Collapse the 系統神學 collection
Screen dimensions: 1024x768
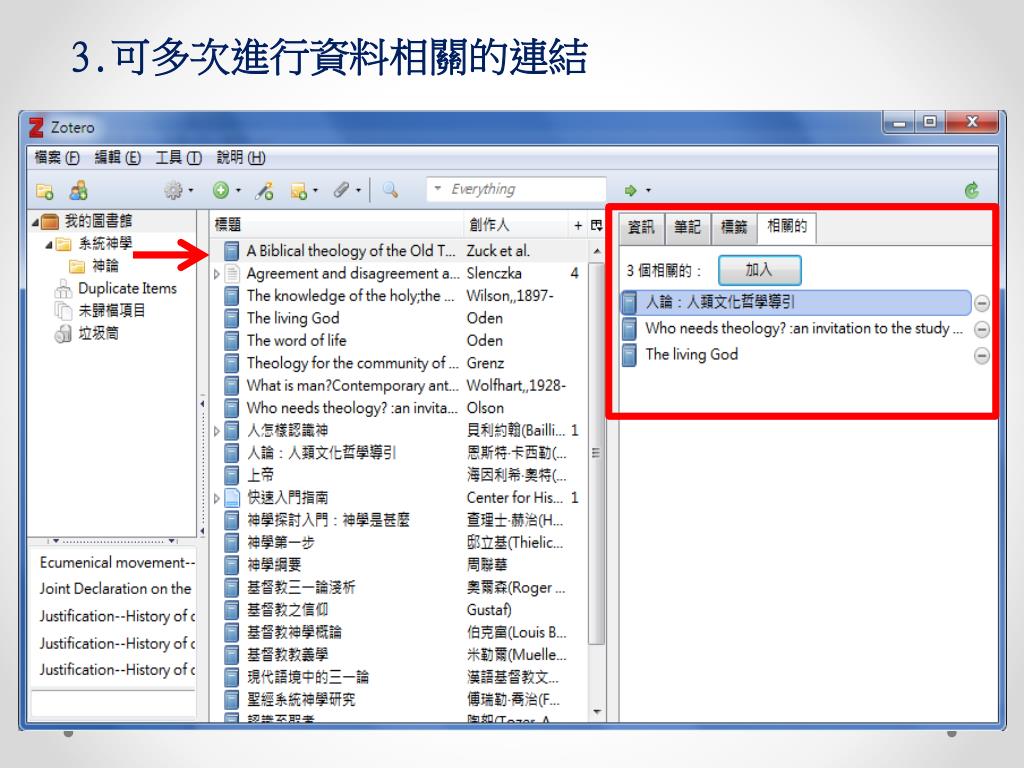point(50,245)
